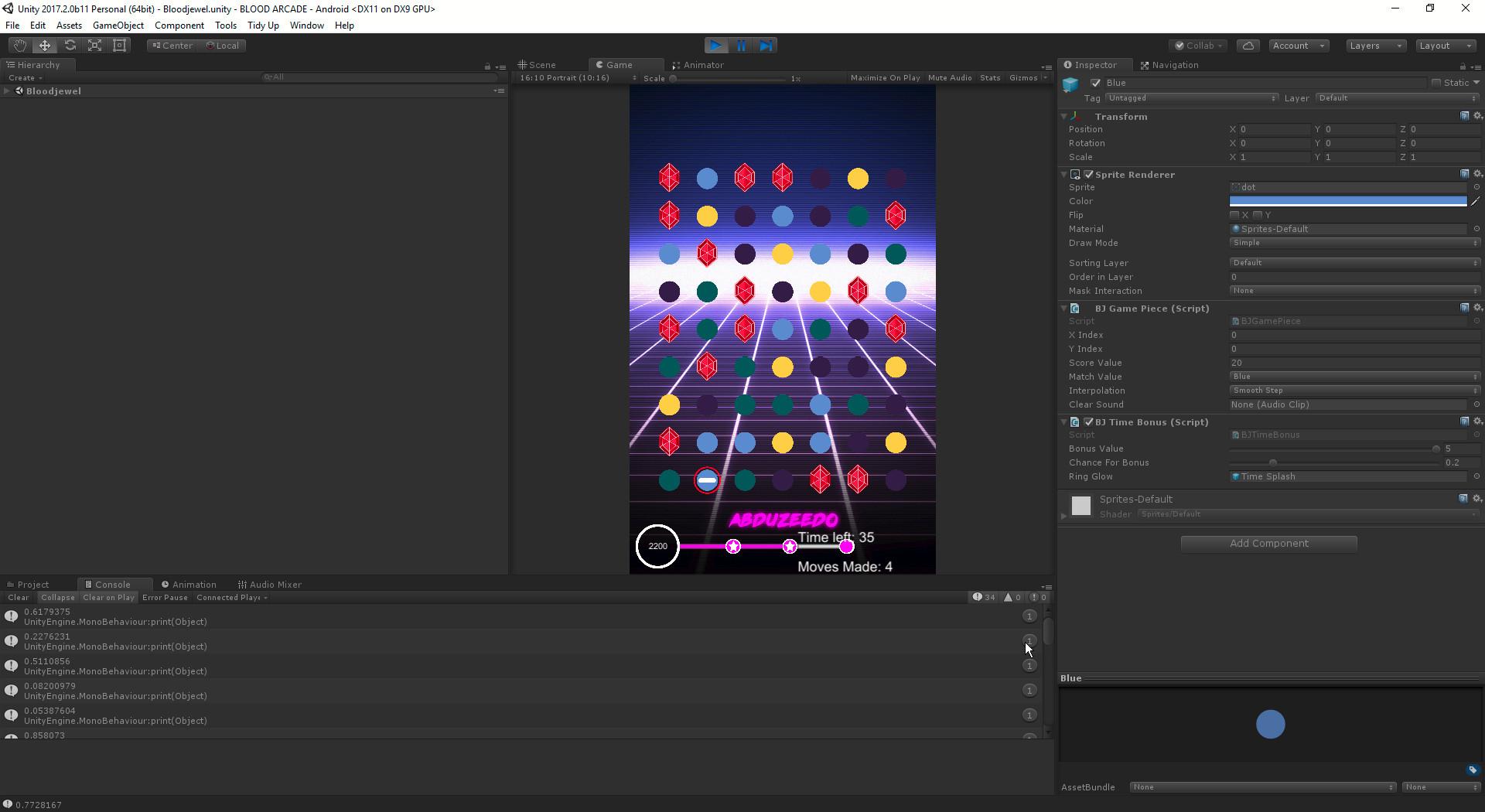The image size is (1485, 812).
Task: Toggle the Center pivot button
Action: pos(172,46)
